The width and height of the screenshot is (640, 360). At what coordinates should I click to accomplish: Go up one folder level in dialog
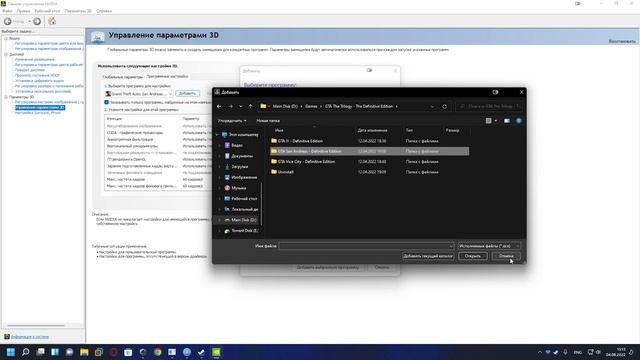250,107
